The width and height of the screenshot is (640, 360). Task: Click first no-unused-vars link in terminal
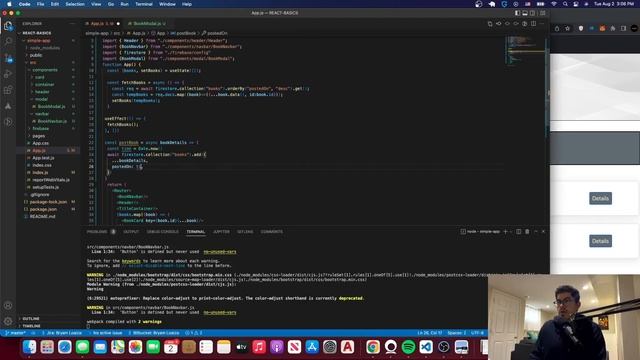220,252
